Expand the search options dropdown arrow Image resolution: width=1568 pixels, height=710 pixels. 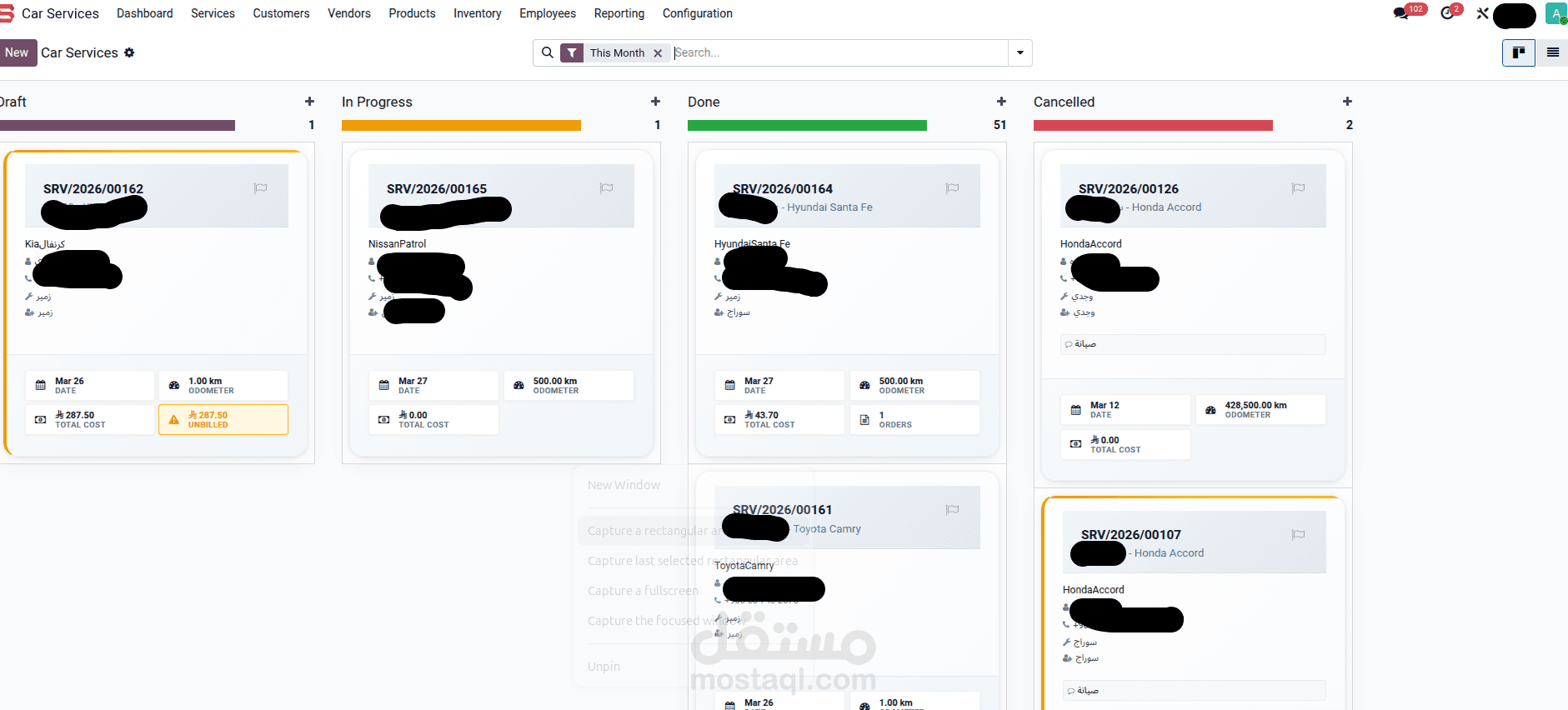1020,52
